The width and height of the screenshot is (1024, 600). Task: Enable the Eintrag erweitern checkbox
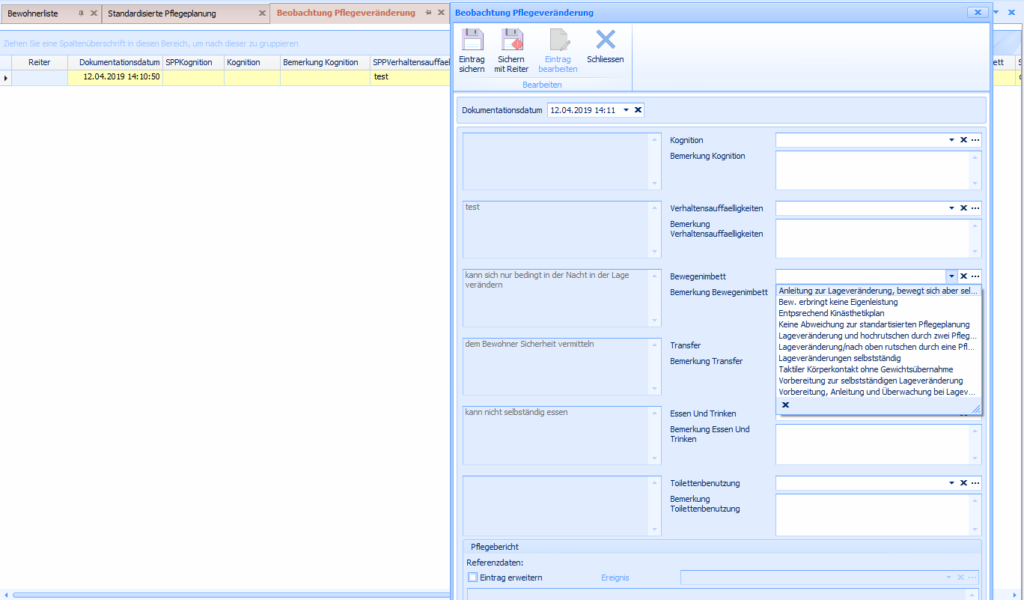pyautogui.click(x=473, y=577)
